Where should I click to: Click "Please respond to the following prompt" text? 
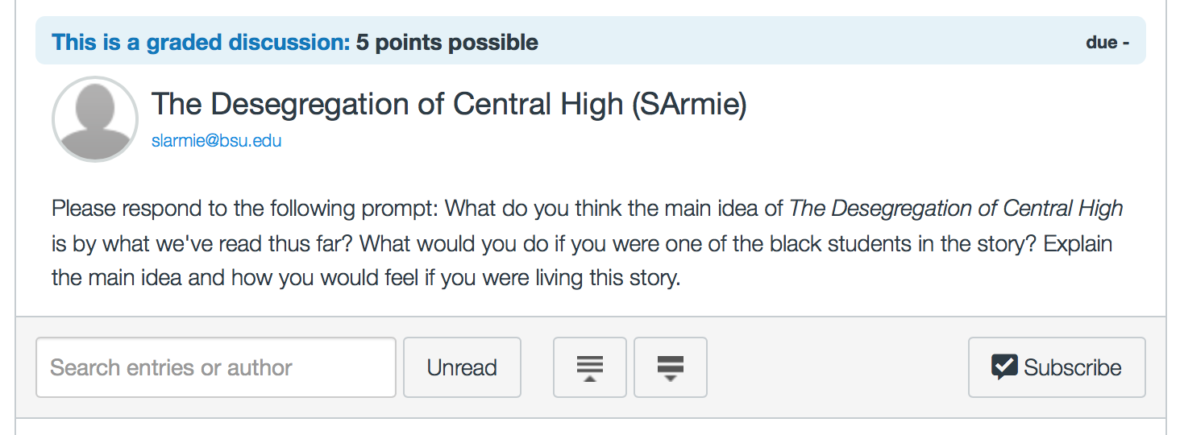point(245,209)
